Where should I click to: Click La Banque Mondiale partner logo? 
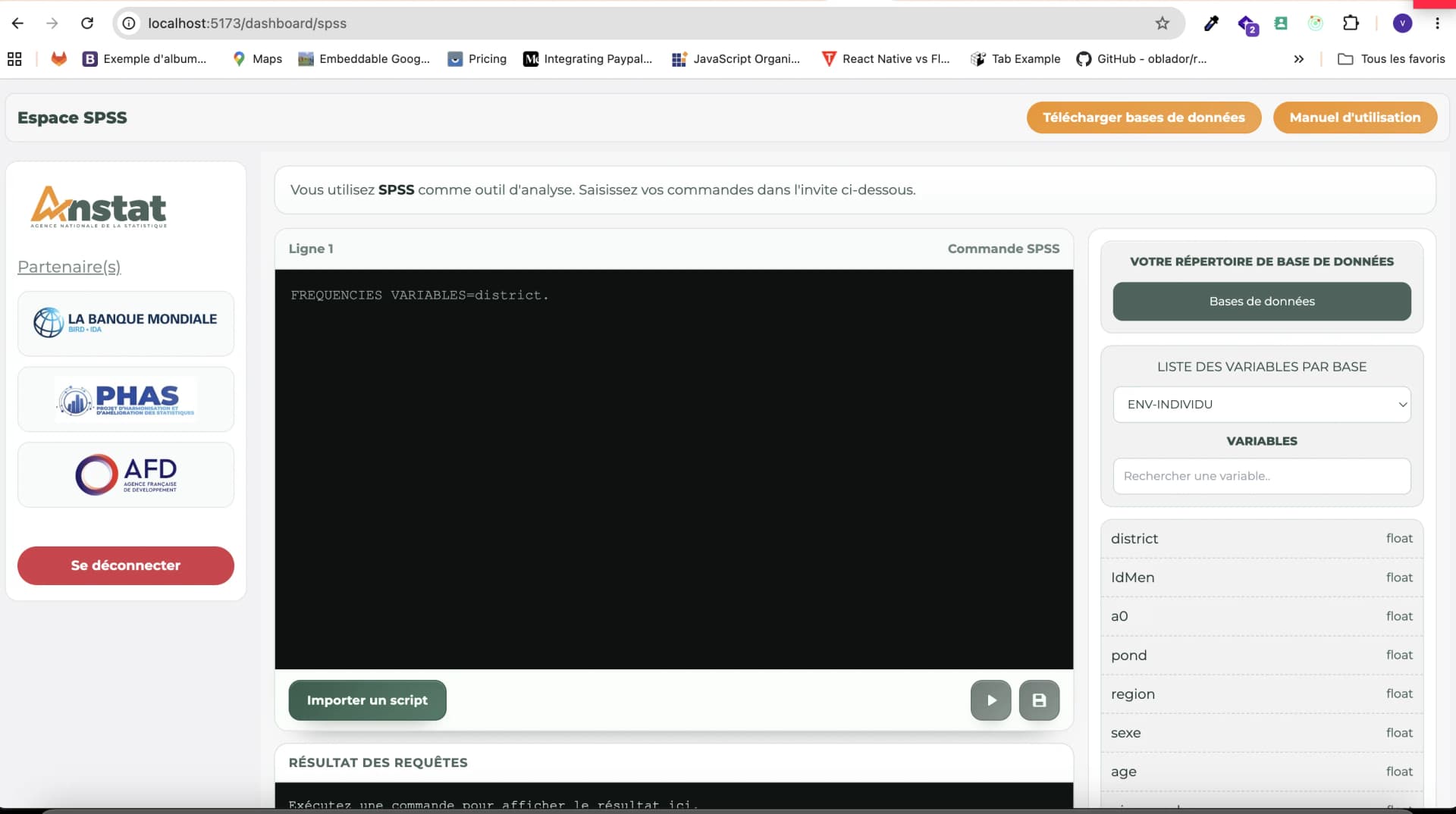pyautogui.click(x=126, y=324)
